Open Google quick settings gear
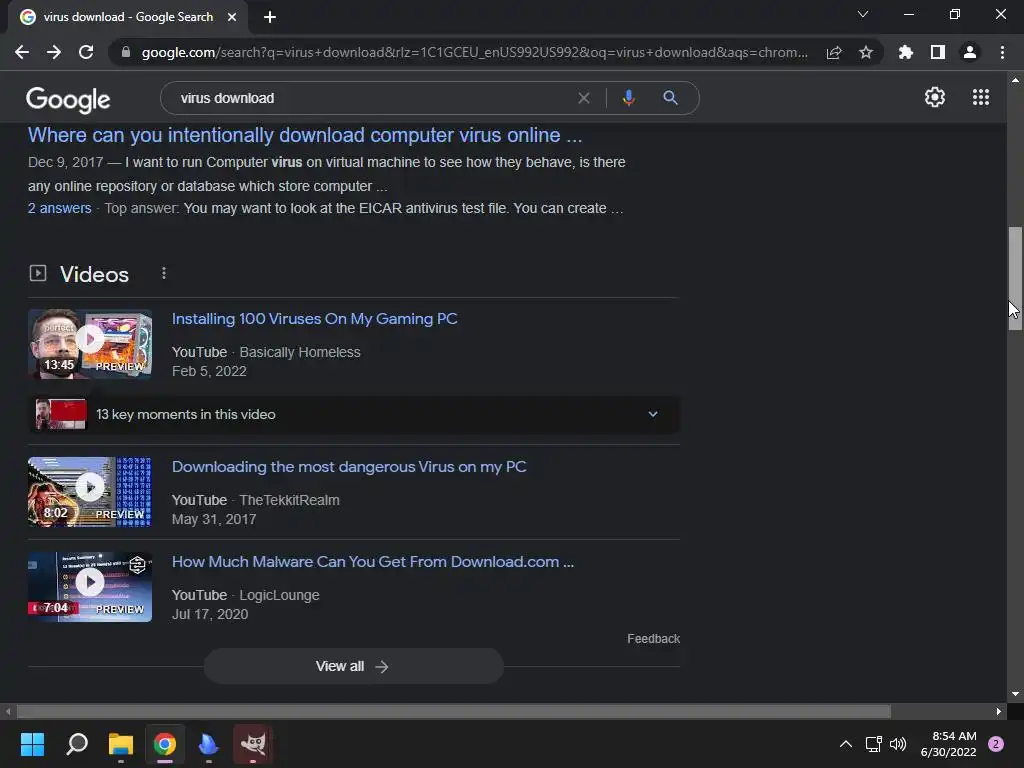Viewport: 1024px width, 768px height. (935, 97)
